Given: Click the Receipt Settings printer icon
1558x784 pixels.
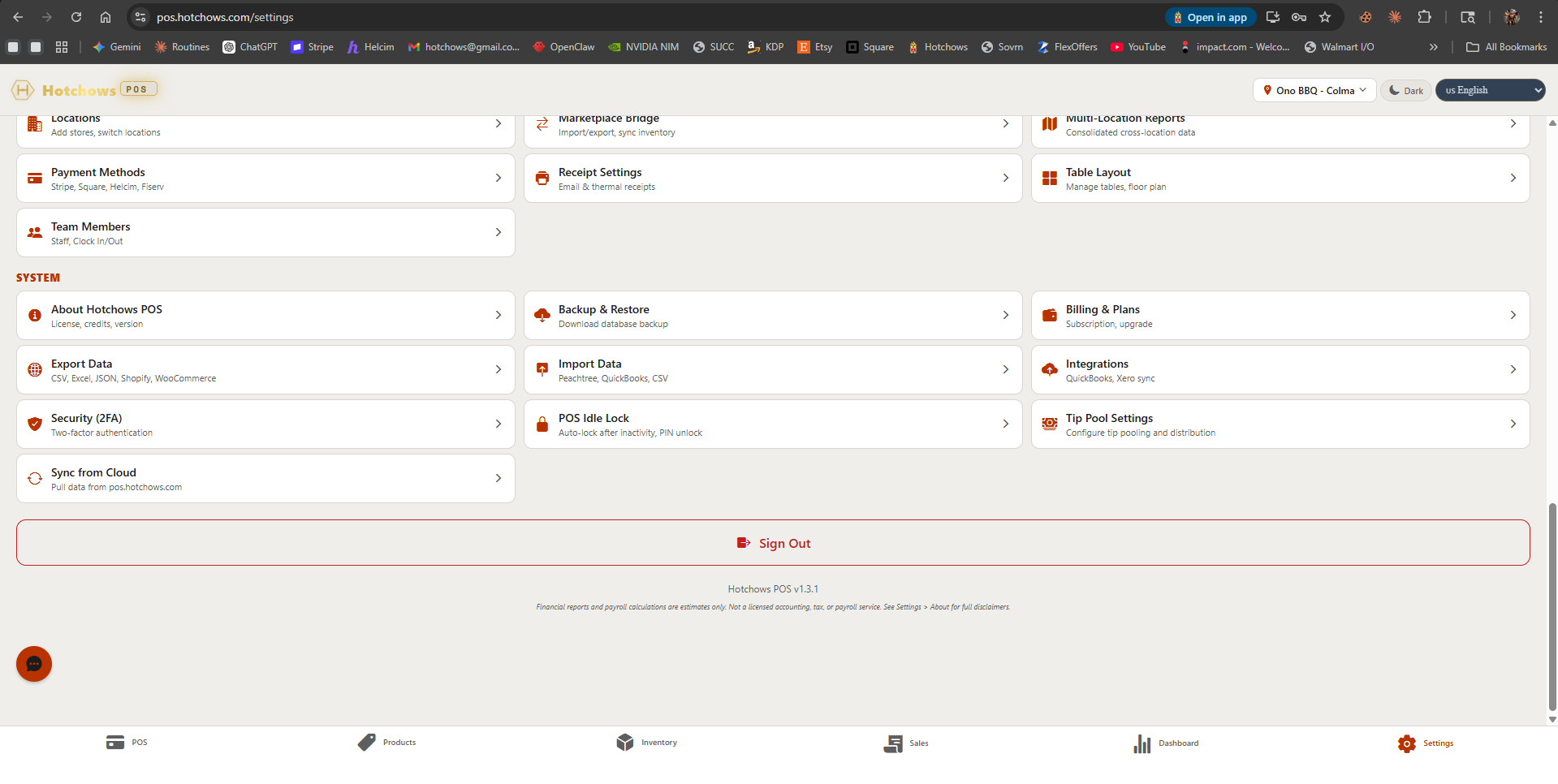Looking at the screenshot, I should (x=542, y=179).
